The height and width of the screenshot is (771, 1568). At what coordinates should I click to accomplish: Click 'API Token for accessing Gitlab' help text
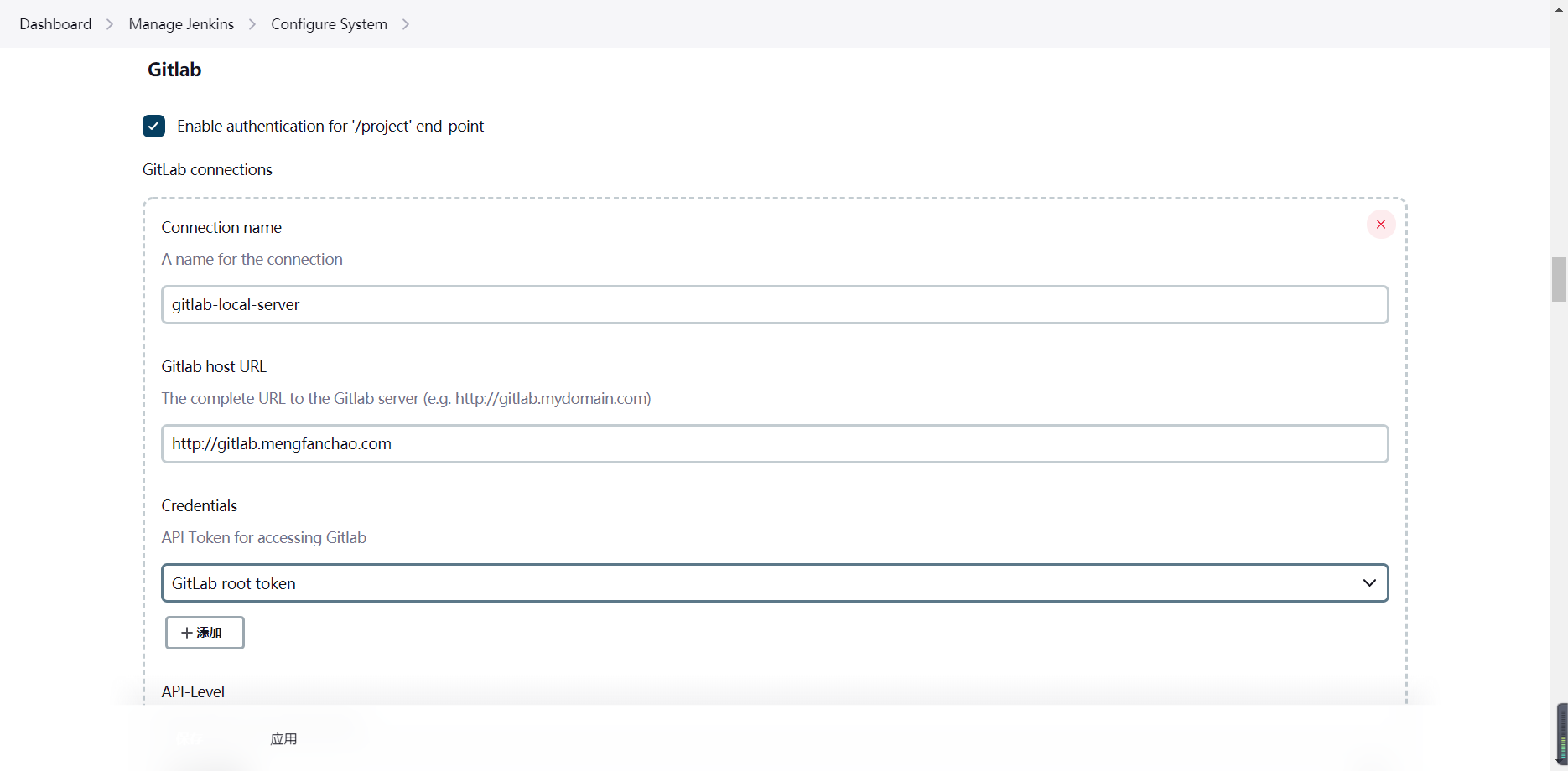pos(264,537)
